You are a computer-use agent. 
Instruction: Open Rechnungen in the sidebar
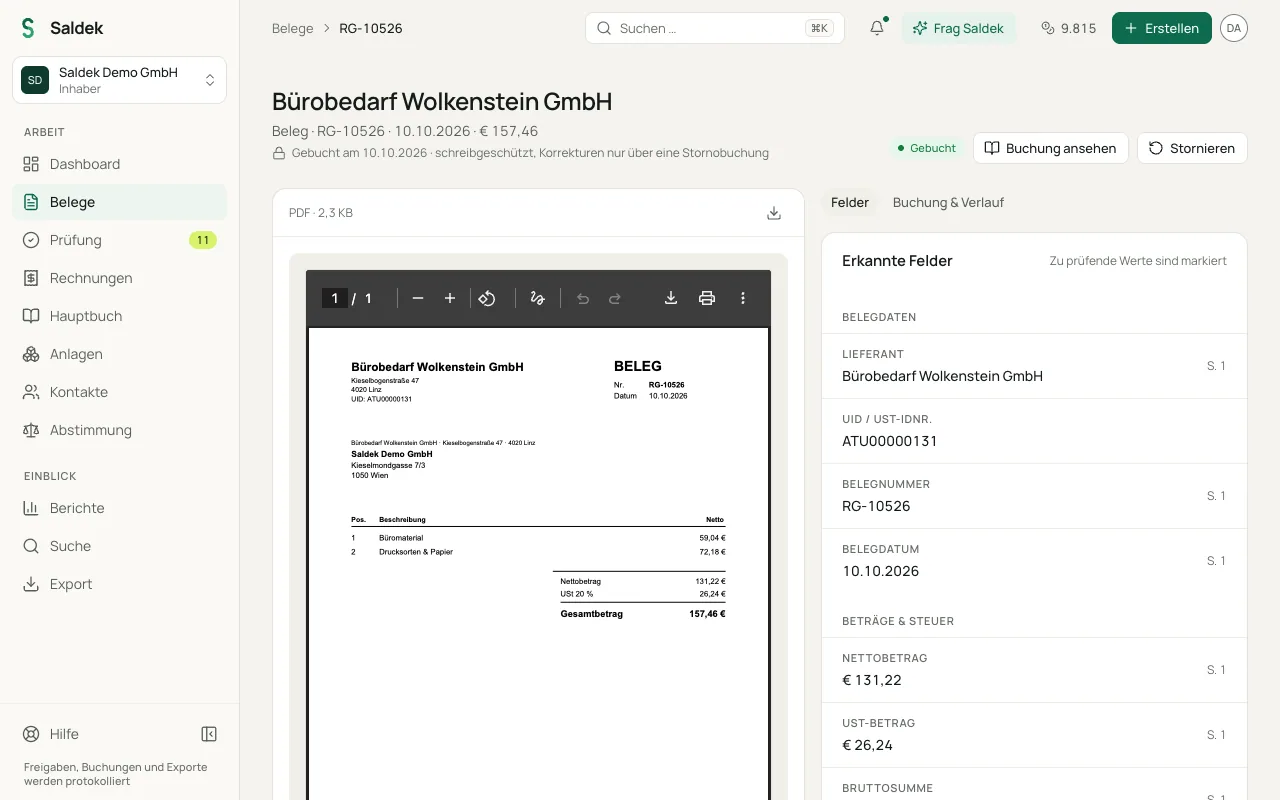pyautogui.click(x=120, y=278)
